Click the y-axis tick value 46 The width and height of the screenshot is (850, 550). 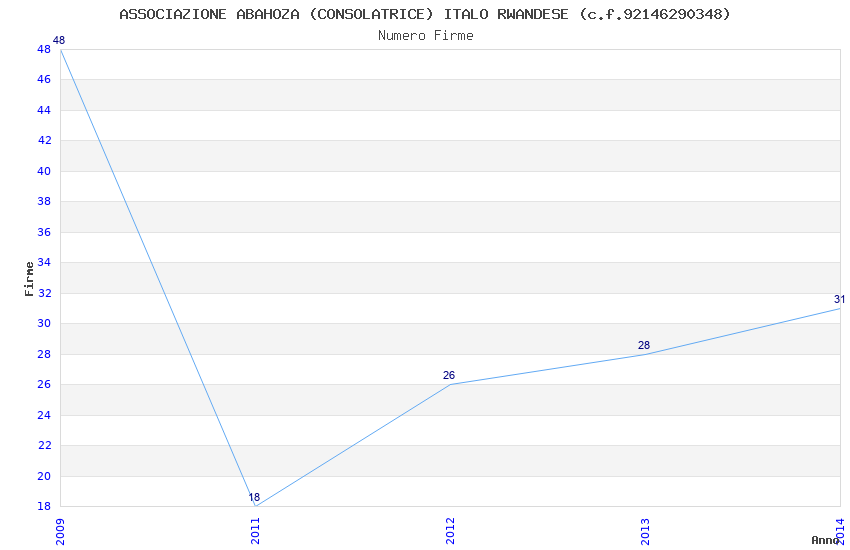44,79
